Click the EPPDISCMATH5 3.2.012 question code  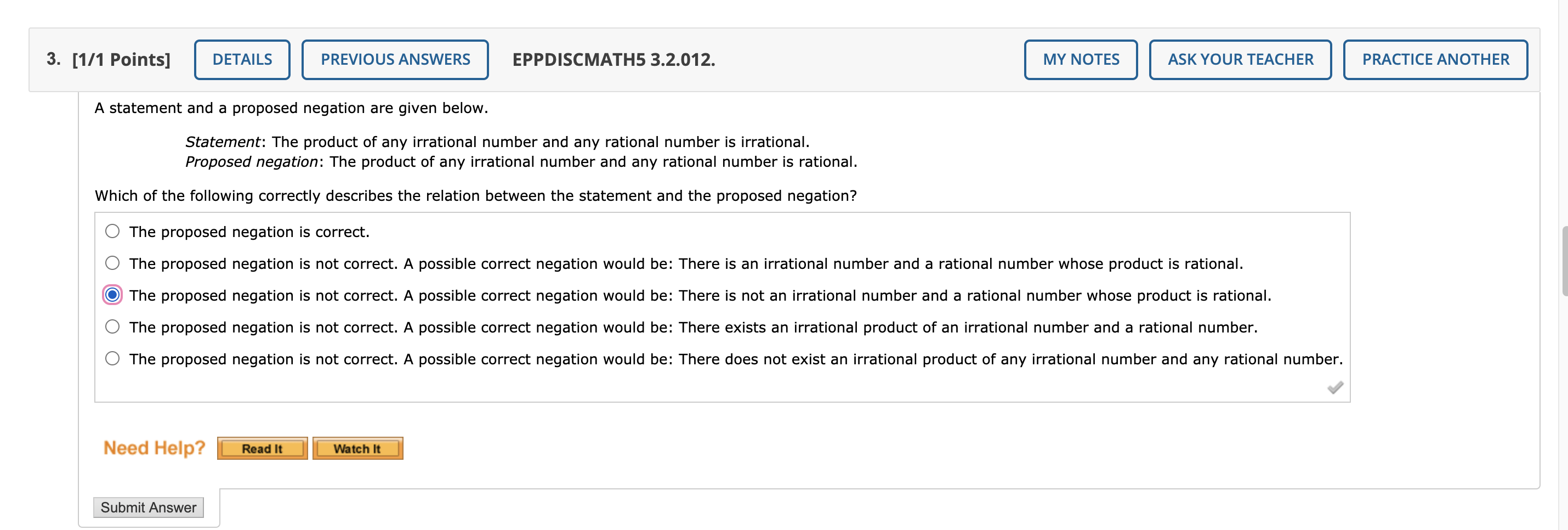613,60
